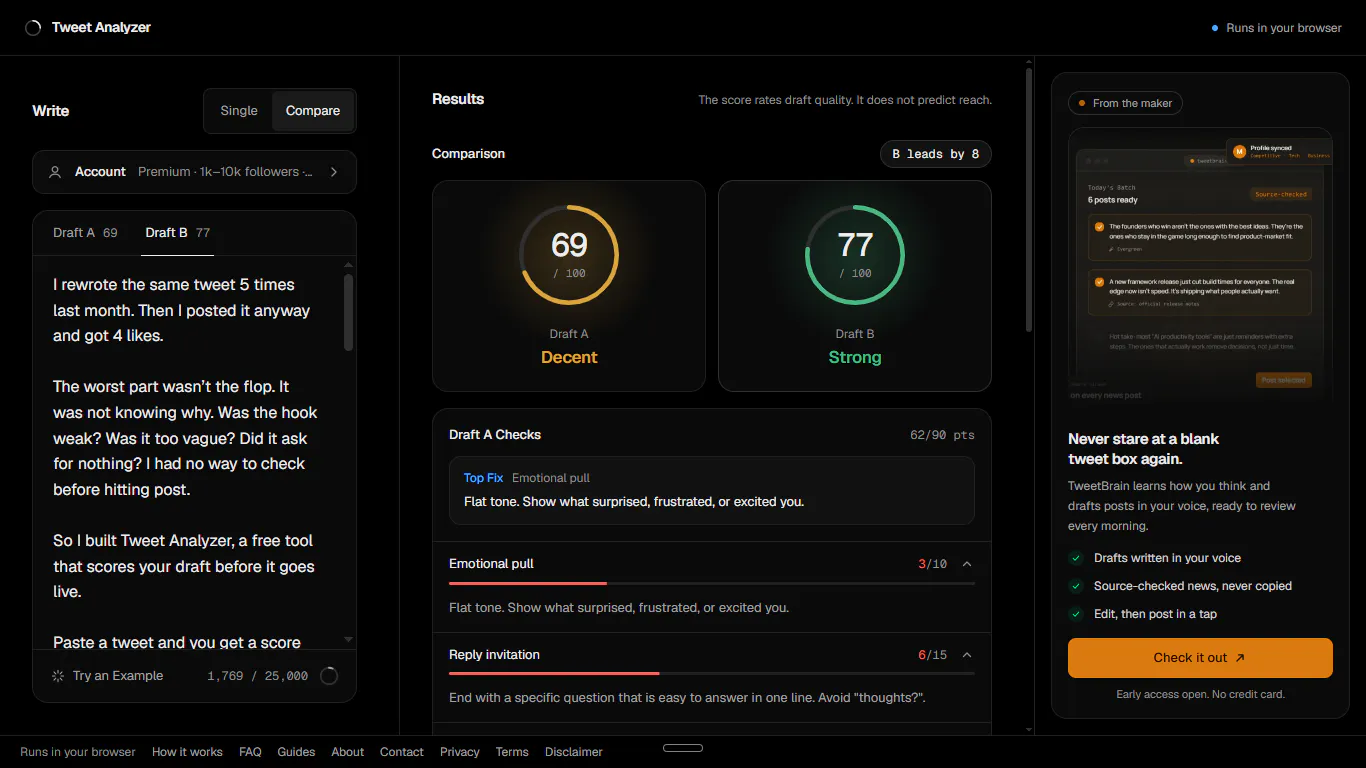Click the check icon beside Drafts written in your voice
This screenshot has width=1366, height=768.
coord(1076,558)
